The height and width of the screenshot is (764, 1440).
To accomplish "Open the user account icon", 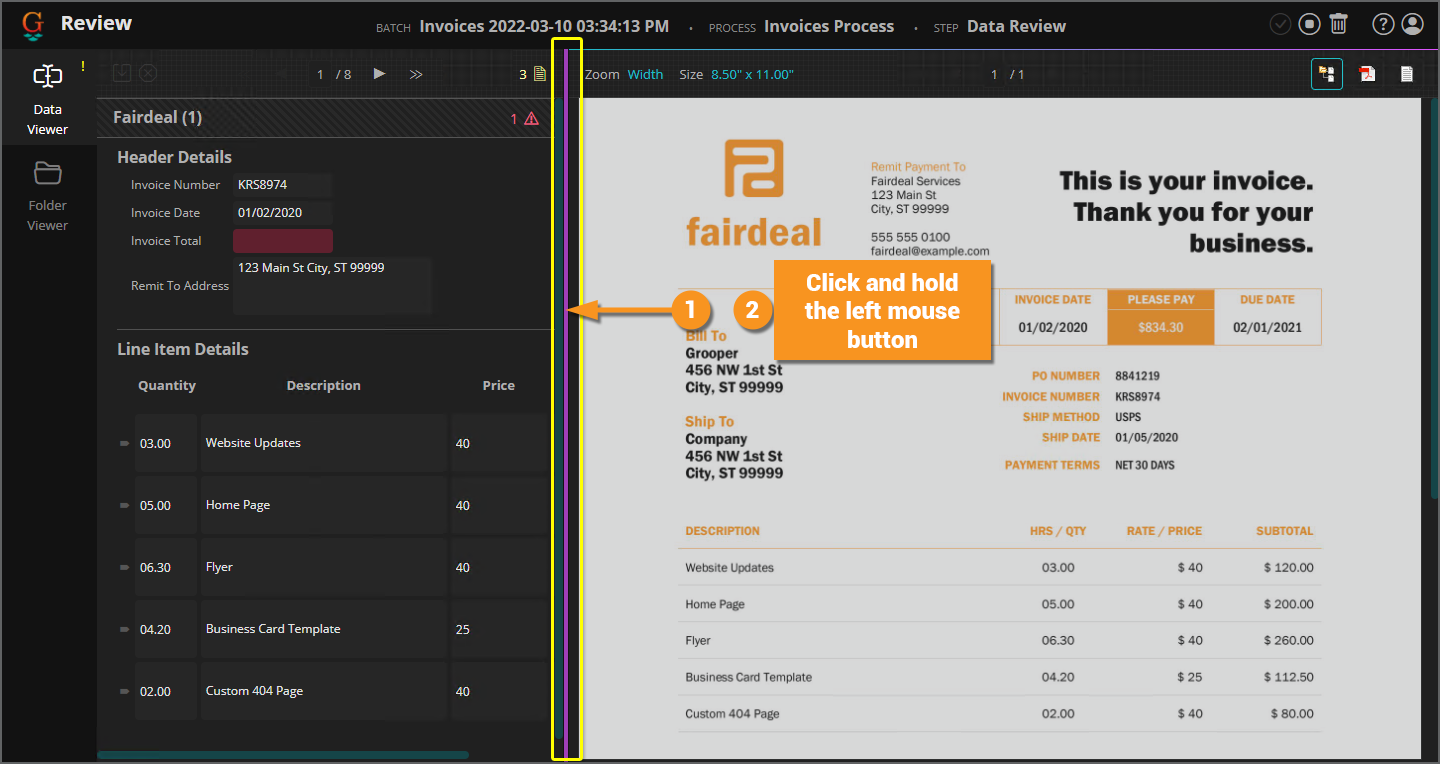I will coord(1412,25).
